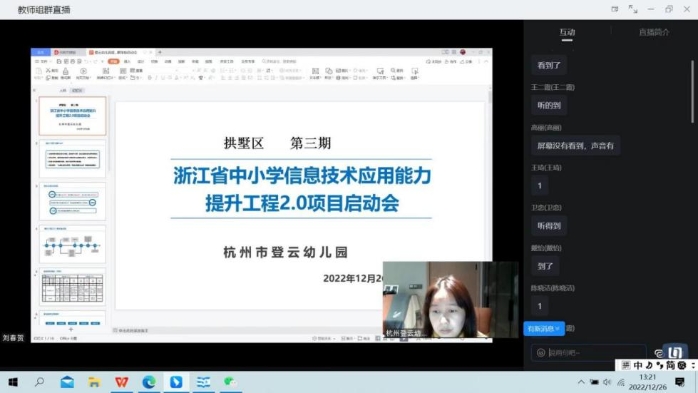Click the mini-window mode icon in title bar

coord(615,9)
